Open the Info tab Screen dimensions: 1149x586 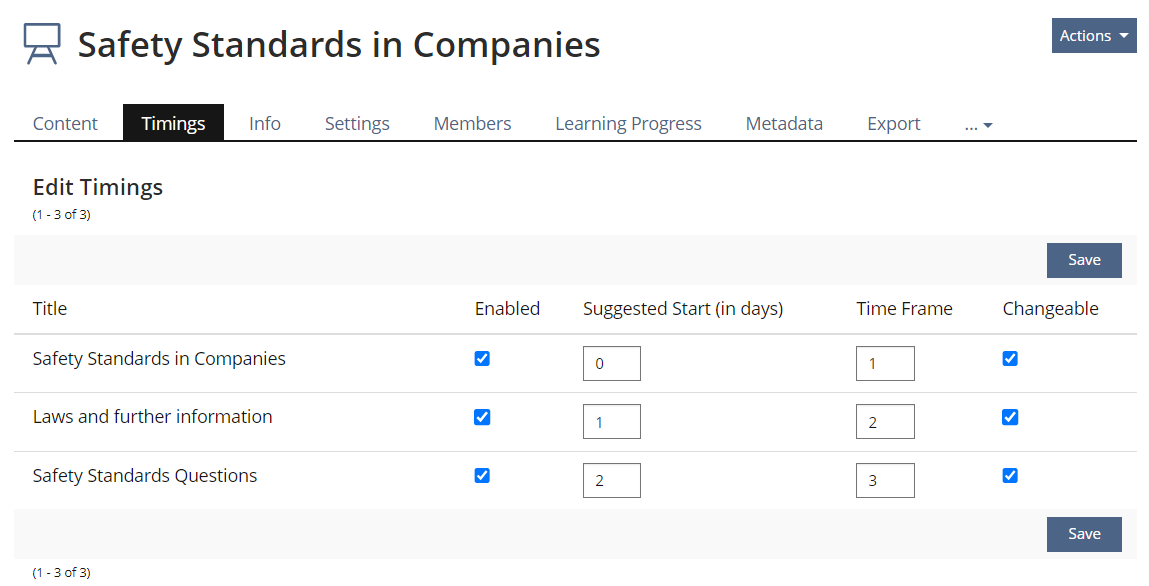click(x=265, y=124)
